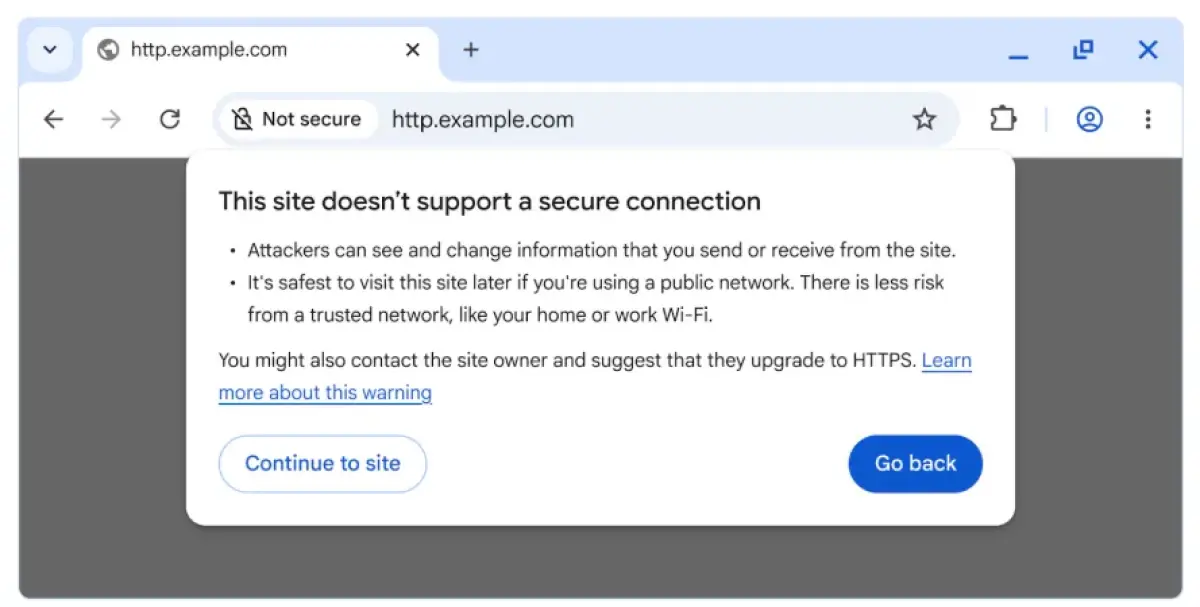Click the Go back button
Viewport: 1200px width, 607px height.
click(x=915, y=463)
